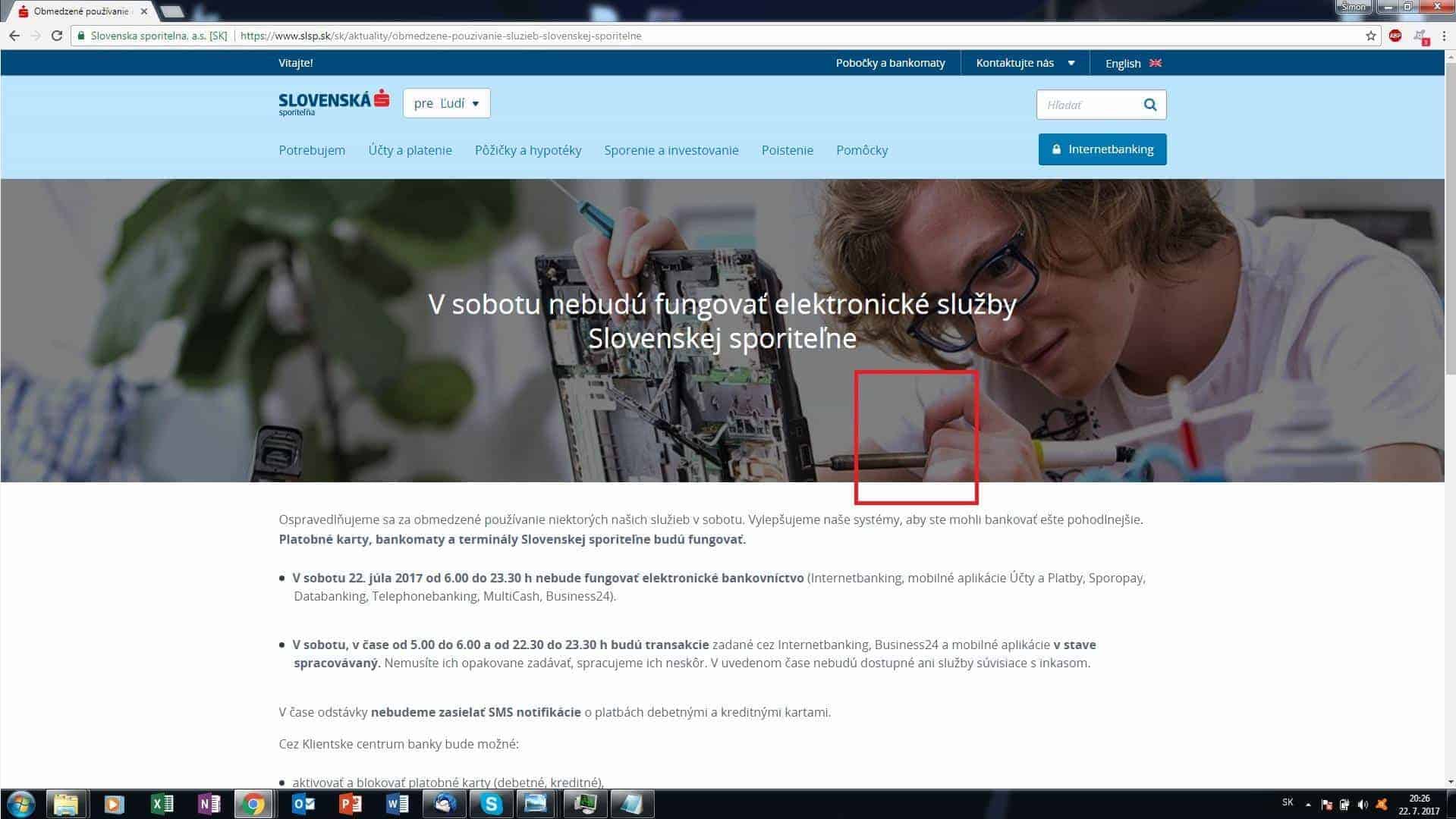Open the volume speaker icon
This screenshot has height=819, width=1456.
(1363, 805)
